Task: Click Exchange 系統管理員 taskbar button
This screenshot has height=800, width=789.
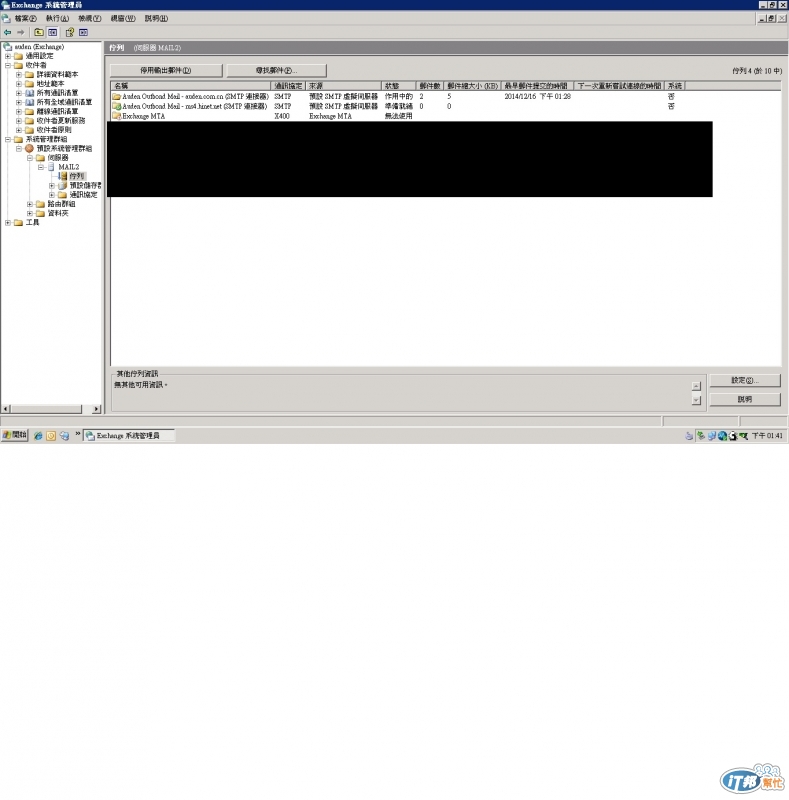Action: click(x=129, y=436)
